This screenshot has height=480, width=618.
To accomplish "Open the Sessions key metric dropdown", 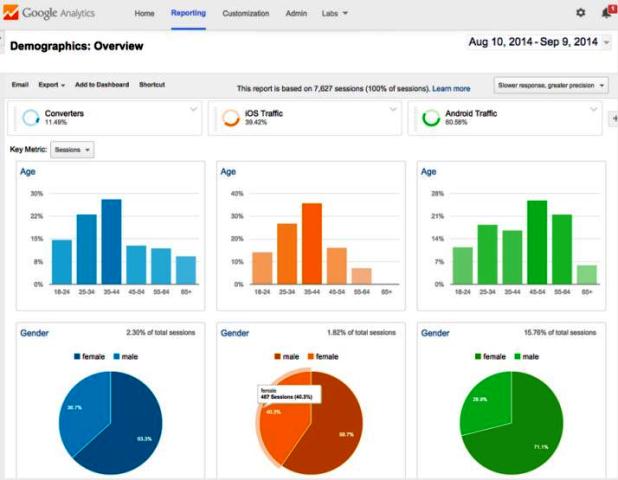I will pyautogui.click(x=73, y=150).
